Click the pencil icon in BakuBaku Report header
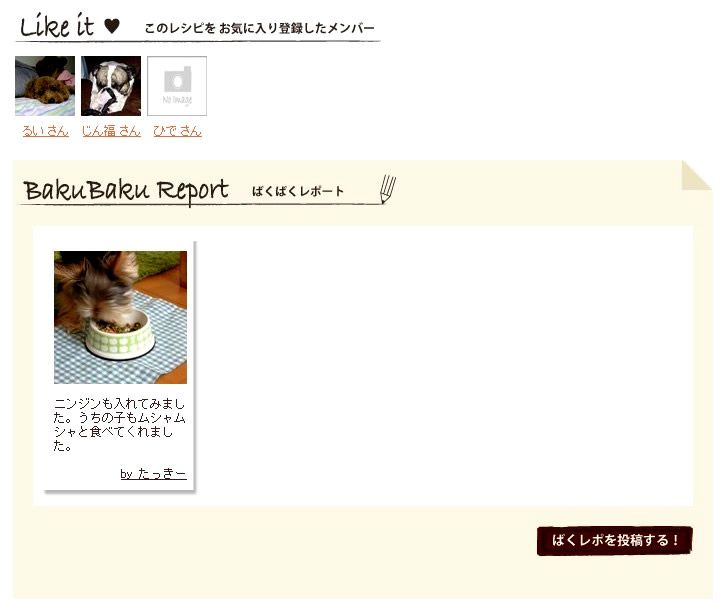The image size is (721, 606). (388, 189)
